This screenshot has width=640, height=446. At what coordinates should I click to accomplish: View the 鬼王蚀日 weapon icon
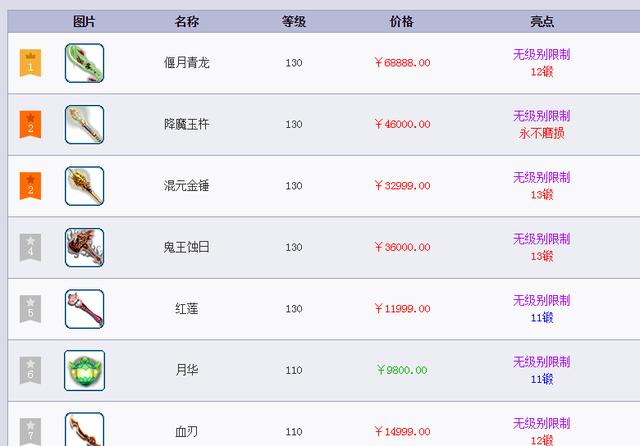(84, 248)
